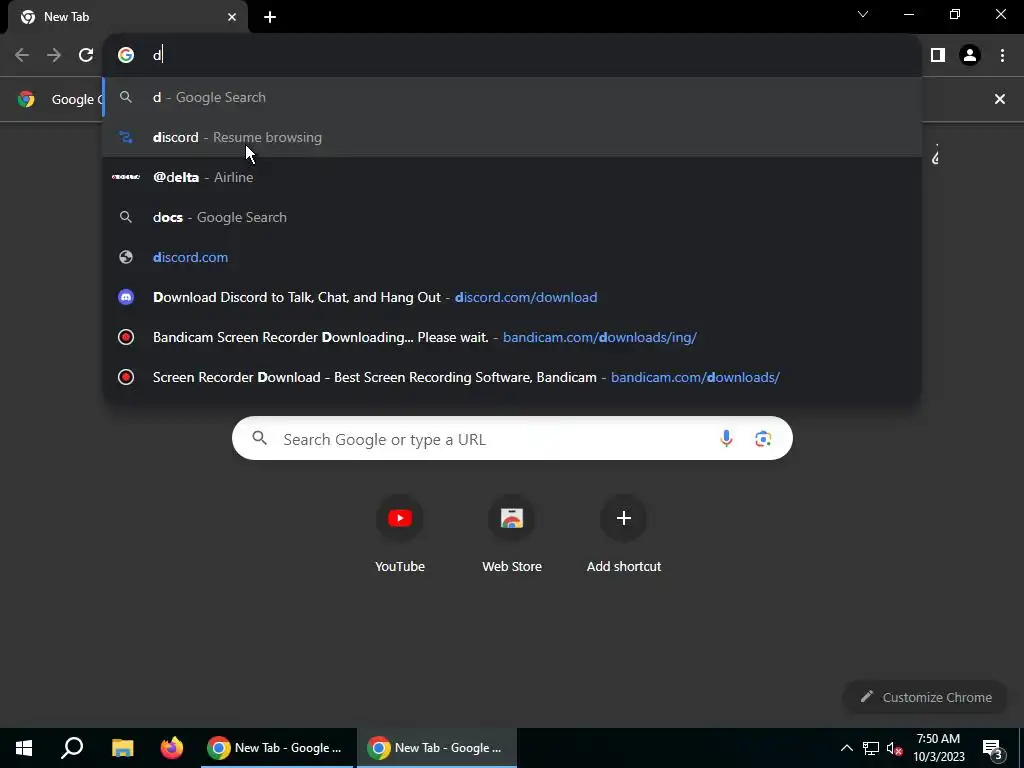Click the Forward navigation arrow
The width and height of the screenshot is (1024, 768).
pos(54,55)
